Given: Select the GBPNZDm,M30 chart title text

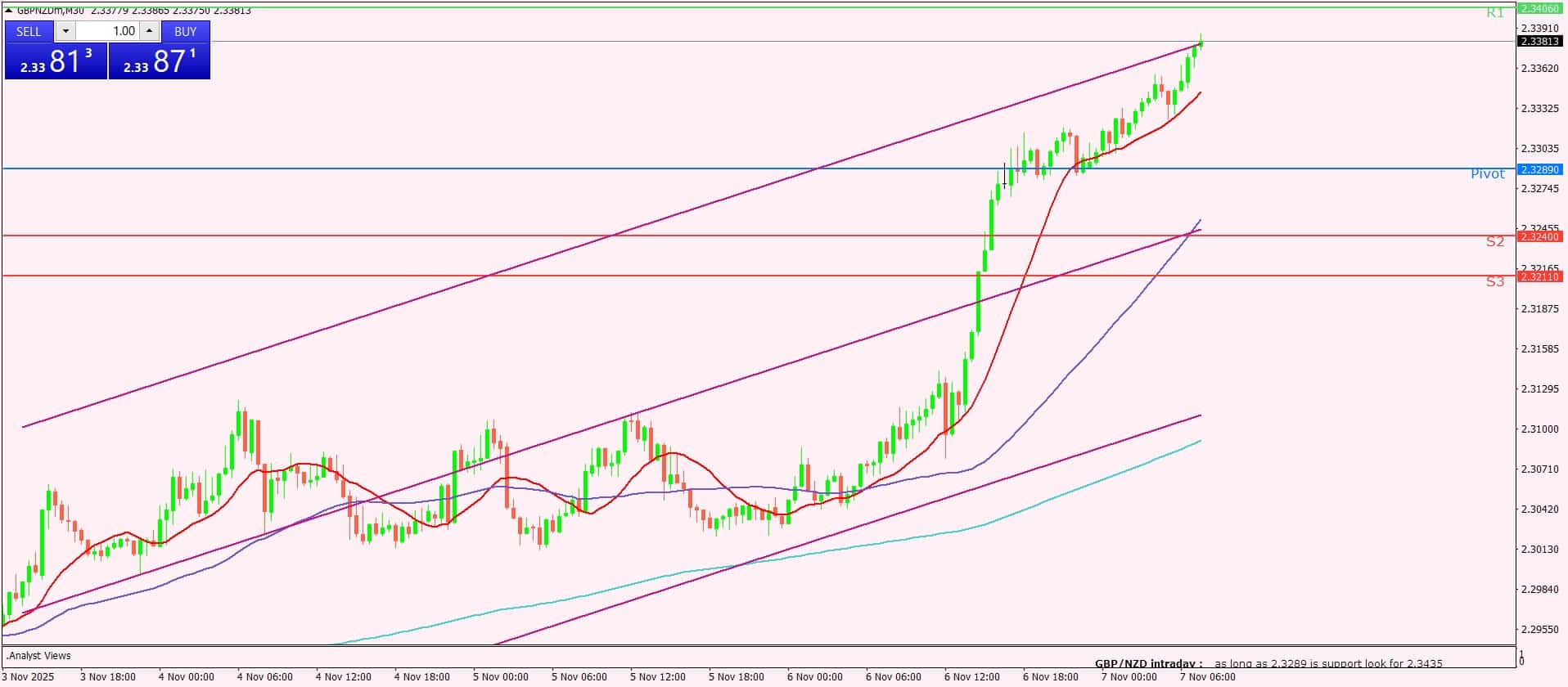Looking at the screenshot, I should pos(51,11).
